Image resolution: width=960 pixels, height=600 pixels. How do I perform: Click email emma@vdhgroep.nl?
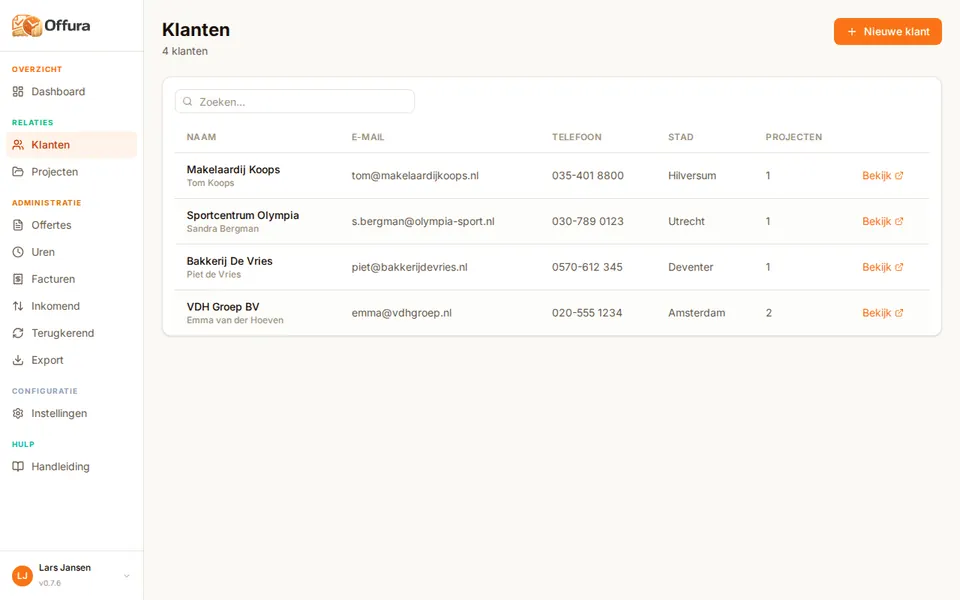click(402, 313)
